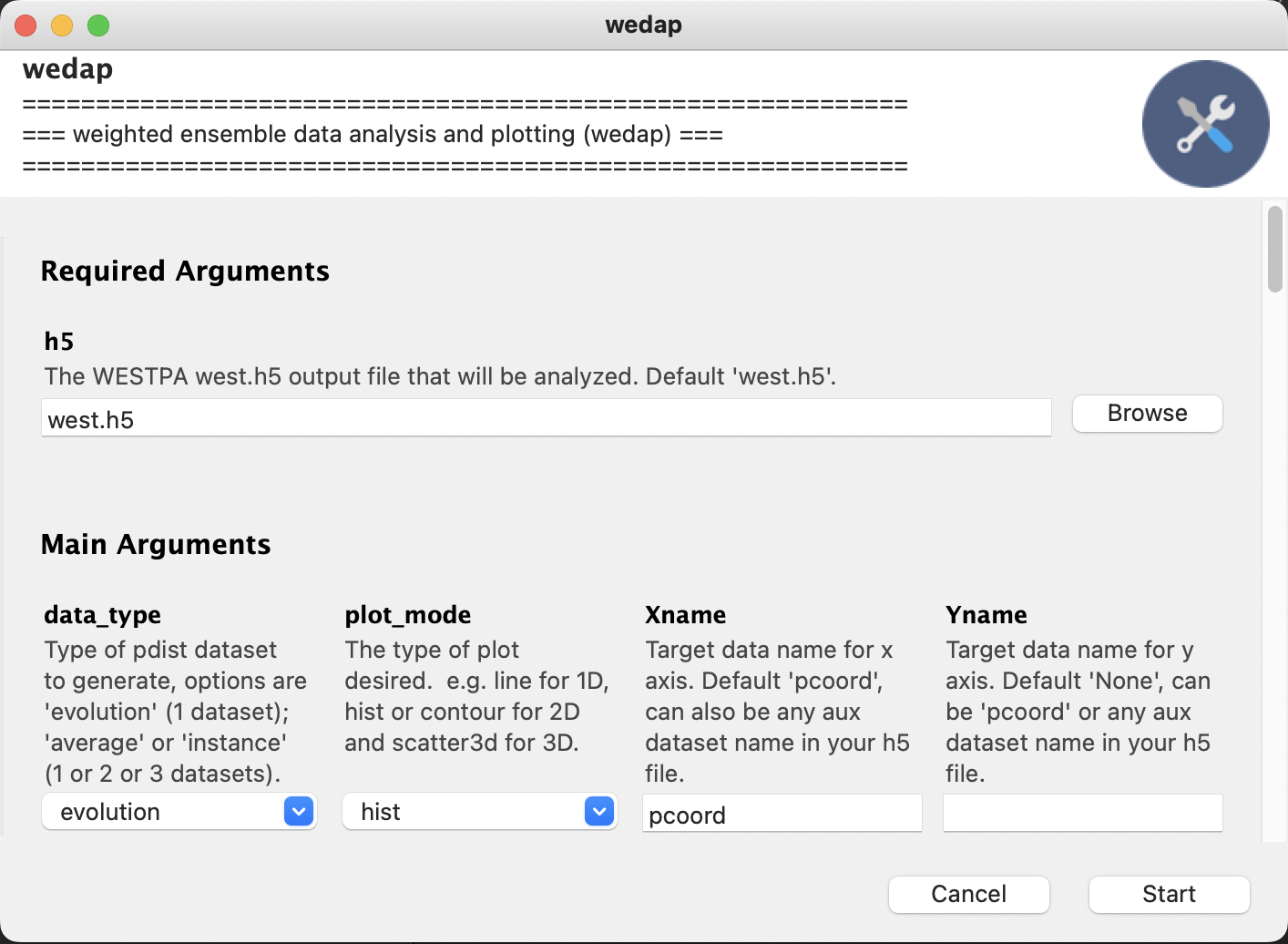Screen dimensions: 1288x944
Task: Click the vertical scrollbar on the right
Action: (1275, 246)
